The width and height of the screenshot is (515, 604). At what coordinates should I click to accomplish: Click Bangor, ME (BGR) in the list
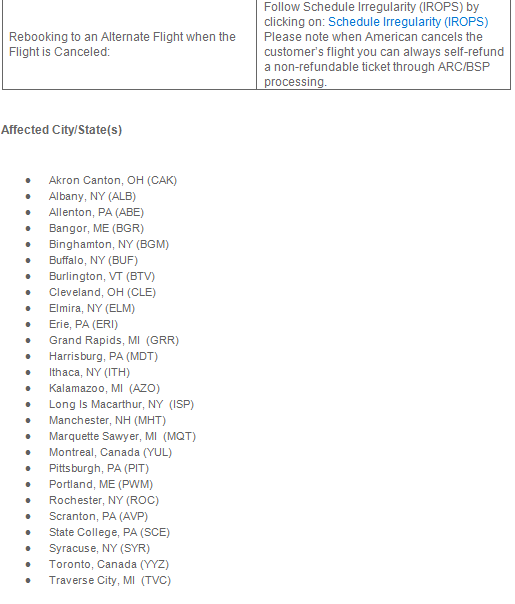click(x=96, y=228)
